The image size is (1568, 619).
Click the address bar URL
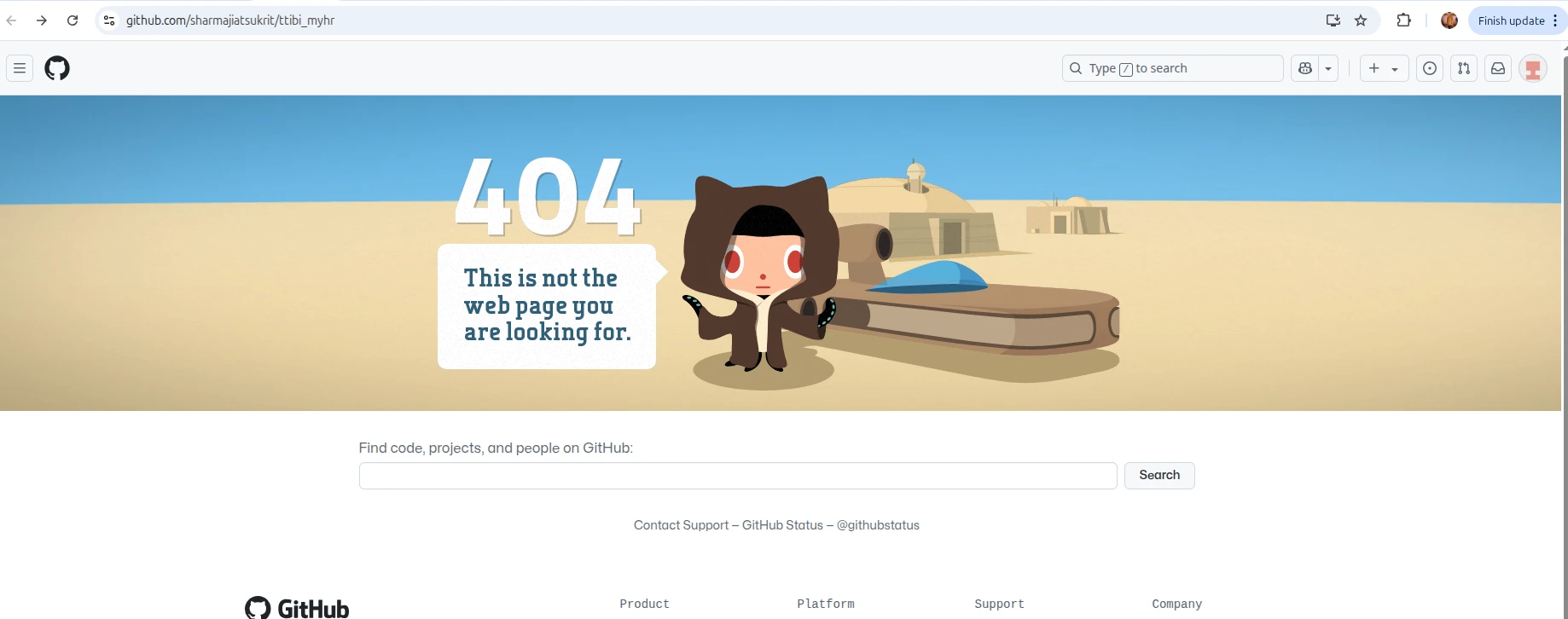point(230,20)
